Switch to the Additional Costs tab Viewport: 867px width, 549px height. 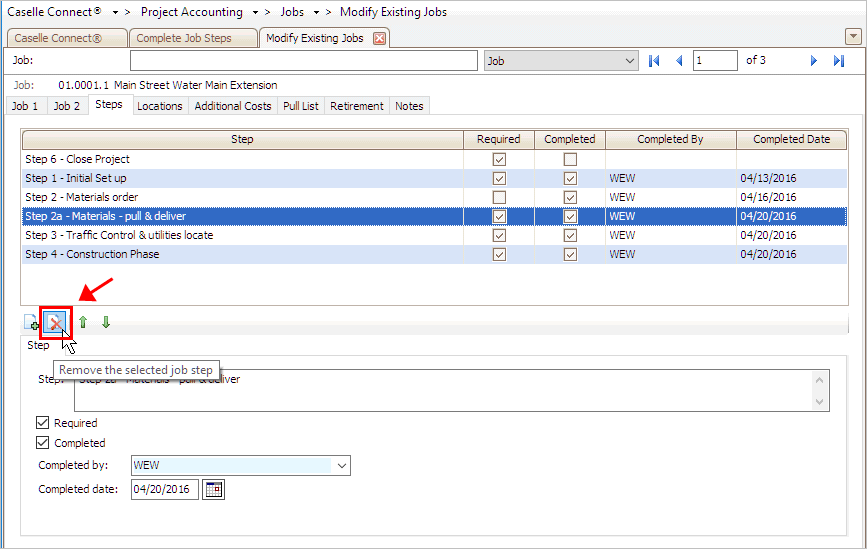pyautogui.click(x=233, y=106)
